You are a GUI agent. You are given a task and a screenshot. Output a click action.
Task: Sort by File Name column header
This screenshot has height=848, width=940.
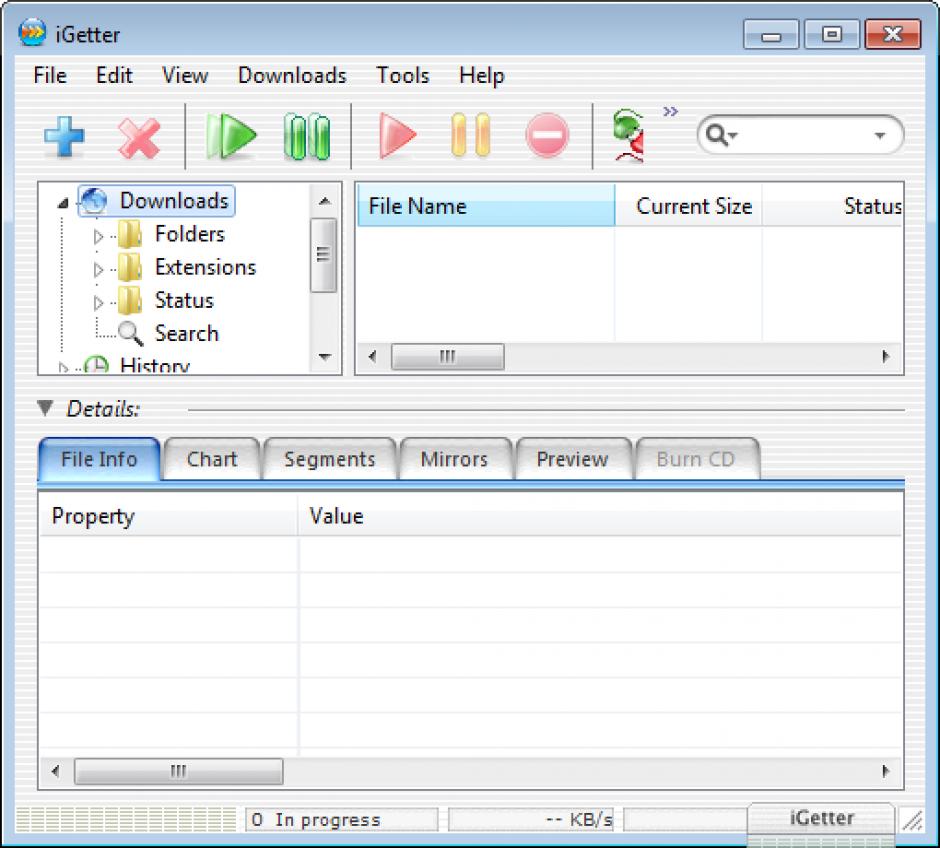coord(486,206)
